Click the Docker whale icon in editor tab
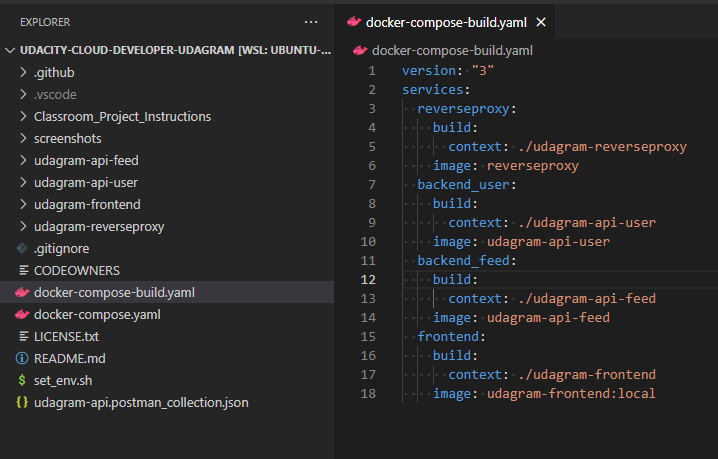 tap(353, 22)
